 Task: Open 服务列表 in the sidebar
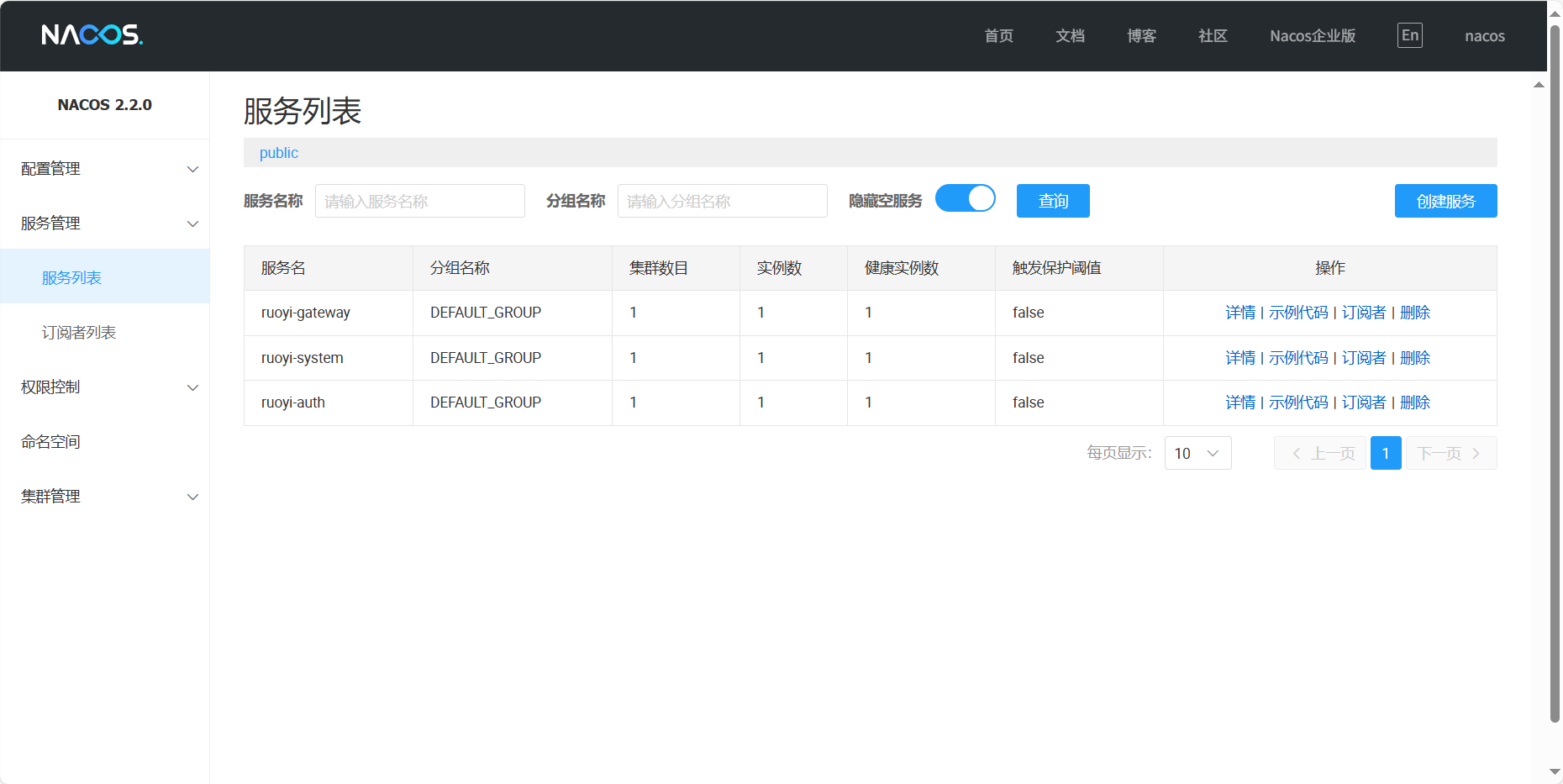coord(105,276)
